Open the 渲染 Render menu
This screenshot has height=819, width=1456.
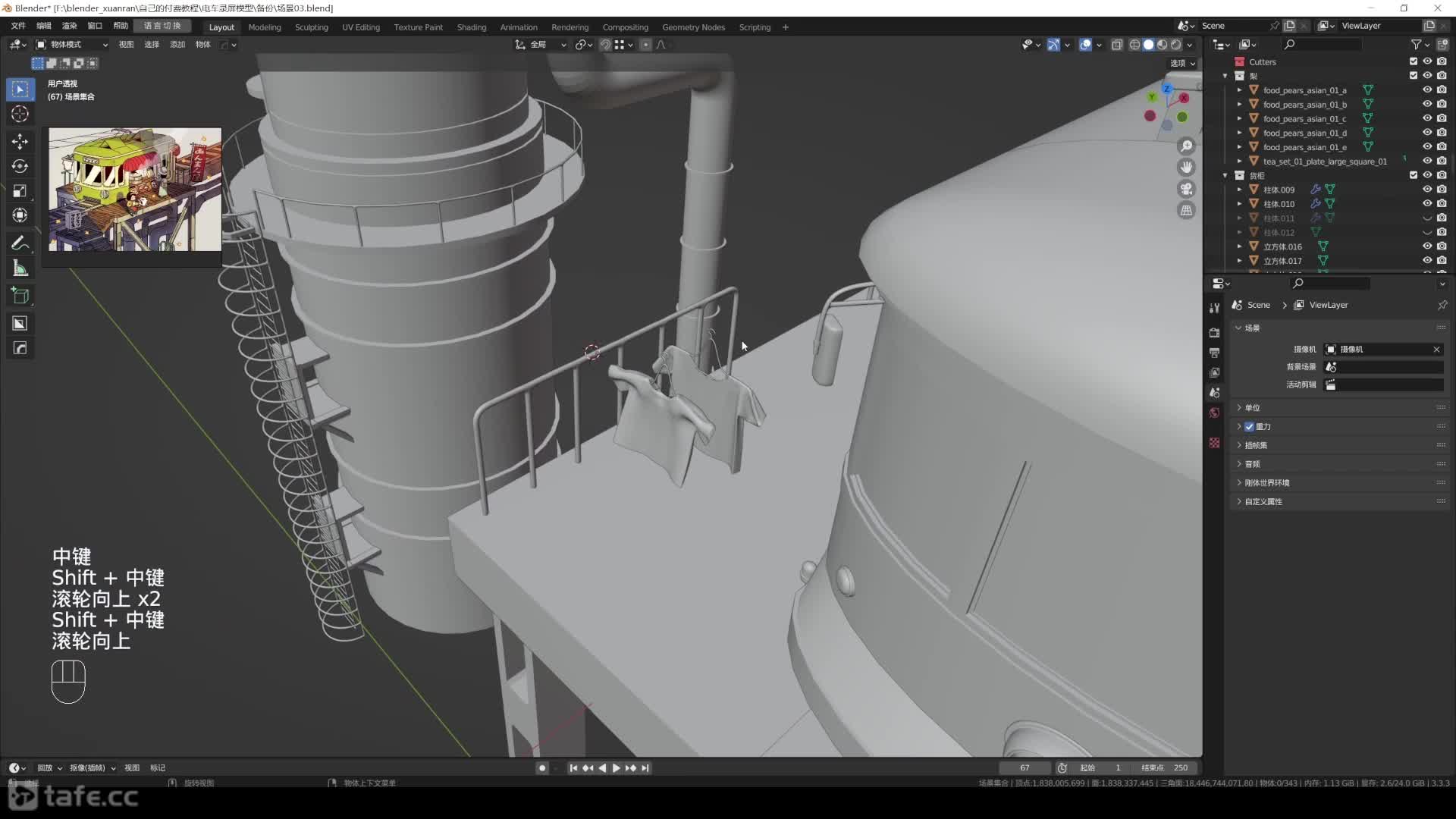point(69,26)
